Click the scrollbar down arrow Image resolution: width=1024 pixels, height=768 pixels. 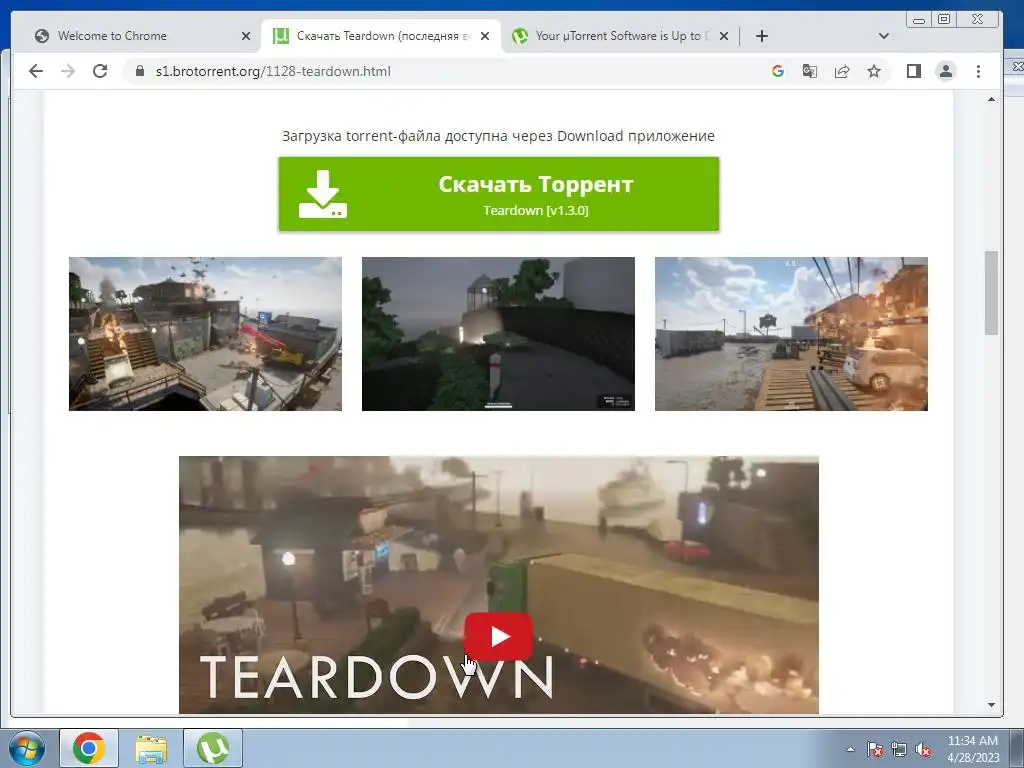[991, 705]
